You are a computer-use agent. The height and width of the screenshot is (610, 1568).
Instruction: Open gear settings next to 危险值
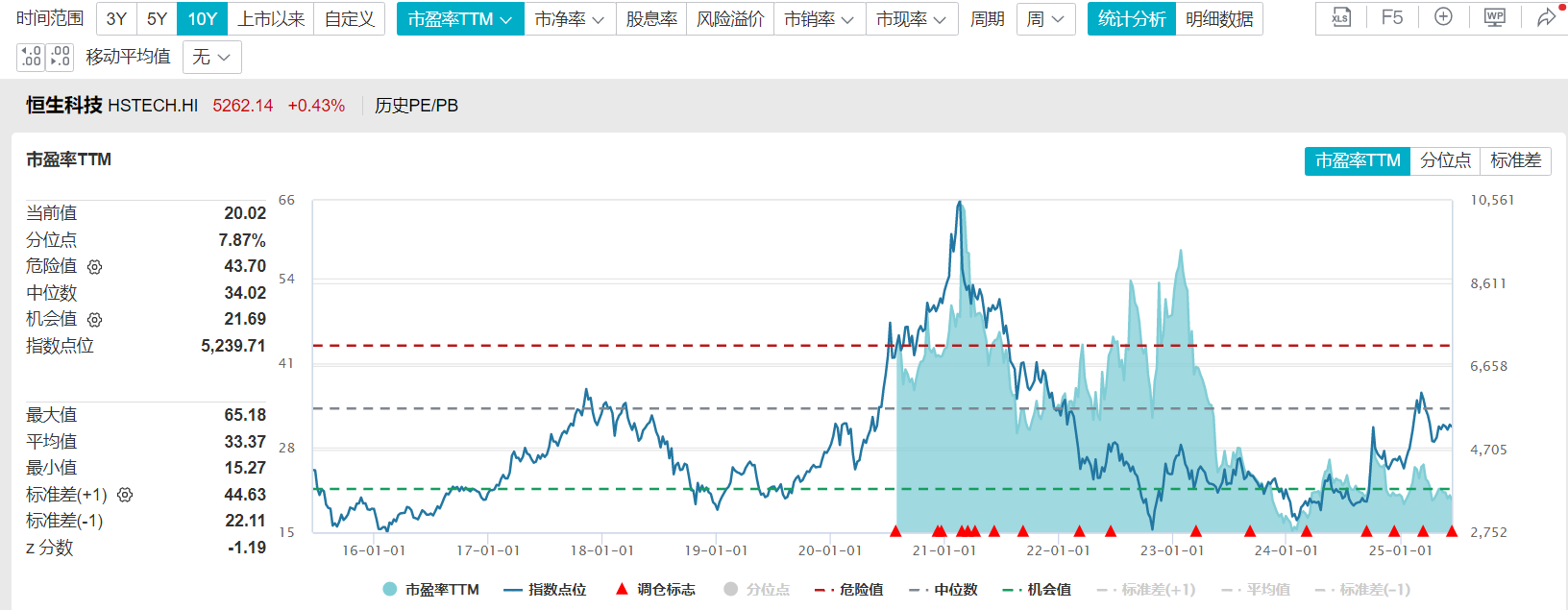pos(94,267)
